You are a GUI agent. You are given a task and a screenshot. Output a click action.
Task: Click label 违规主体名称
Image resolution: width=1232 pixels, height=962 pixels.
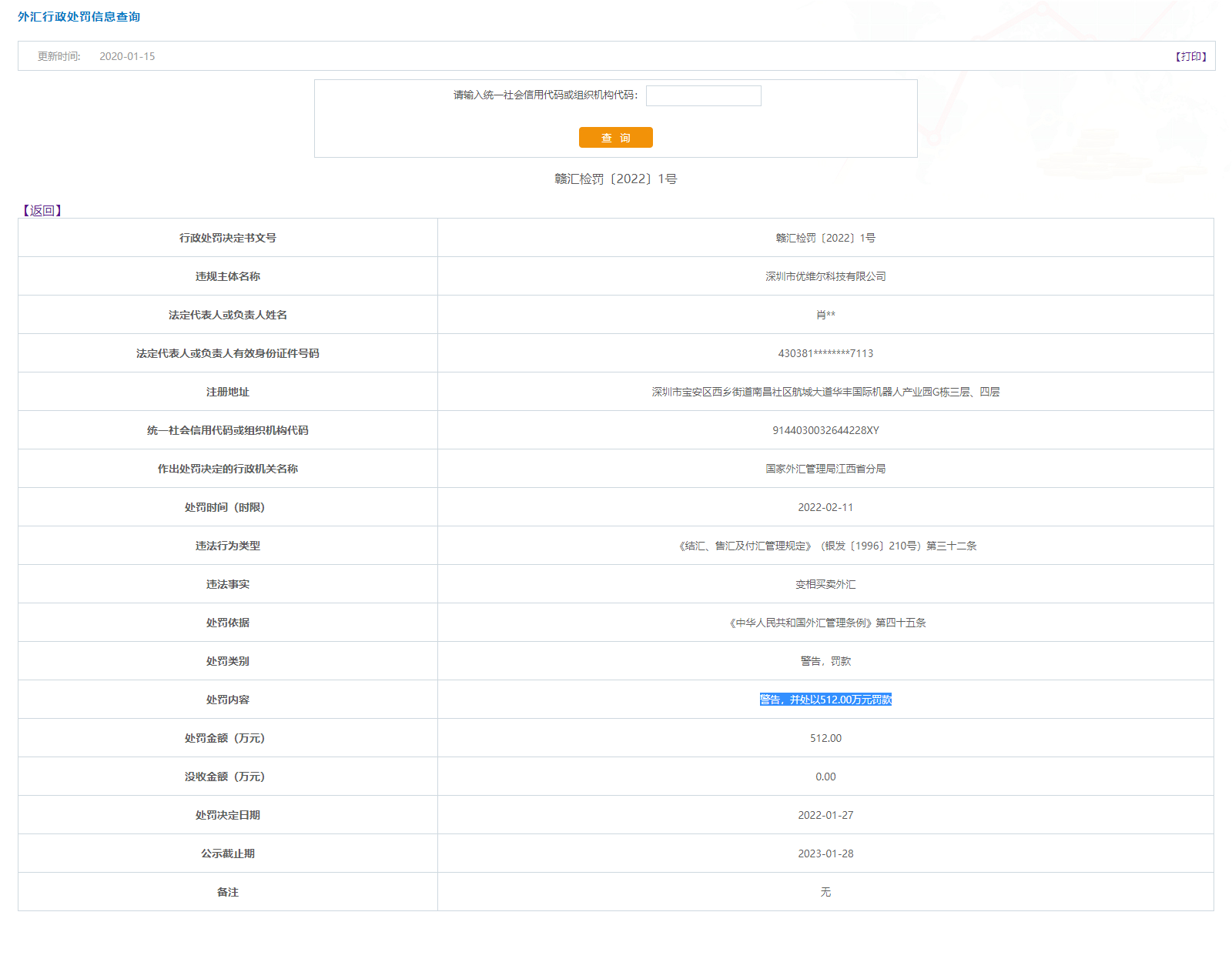click(x=228, y=276)
